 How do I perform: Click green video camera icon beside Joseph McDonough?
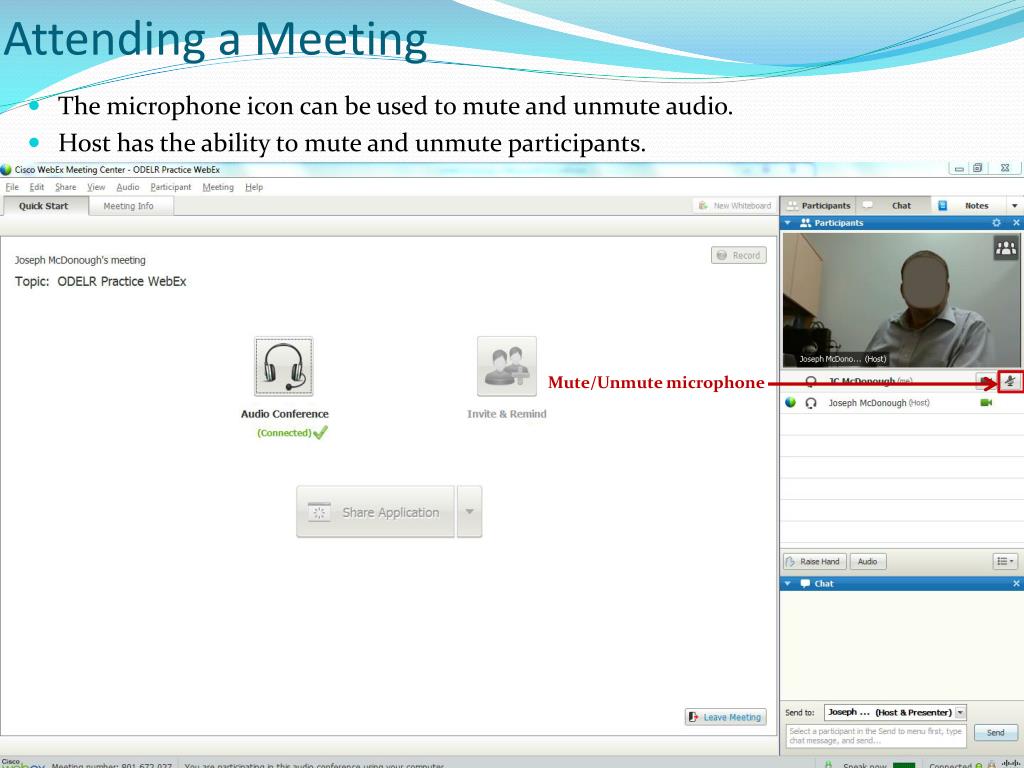(x=986, y=403)
